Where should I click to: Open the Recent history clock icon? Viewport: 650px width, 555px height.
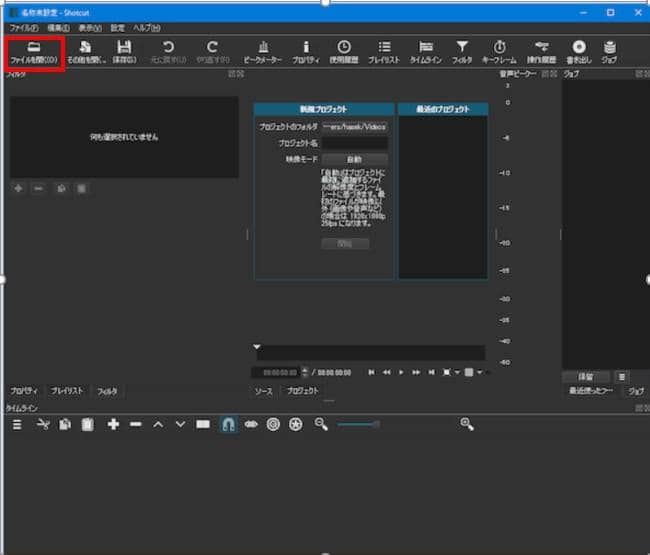[344, 53]
